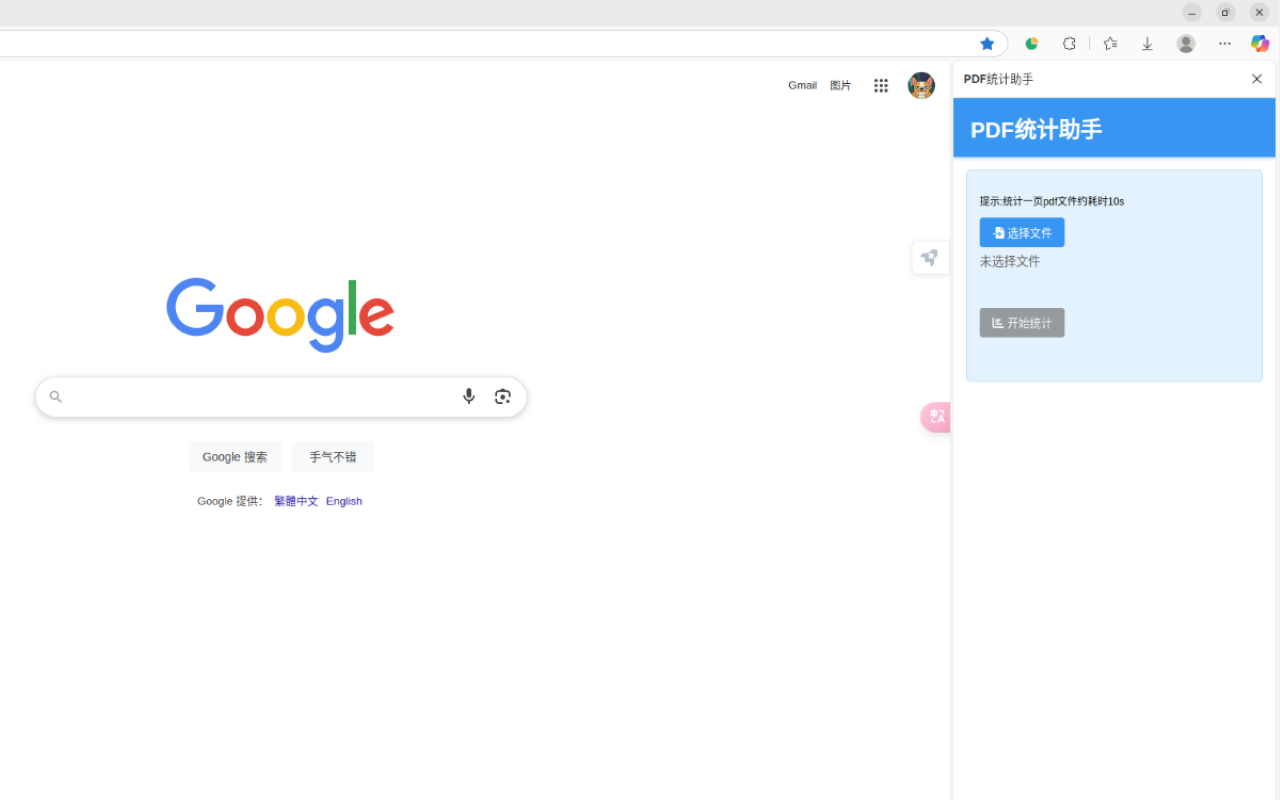
Task: Click the hint text 提示:统计一页pdf文件约耗时10s
Action: (x=1052, y=201)
